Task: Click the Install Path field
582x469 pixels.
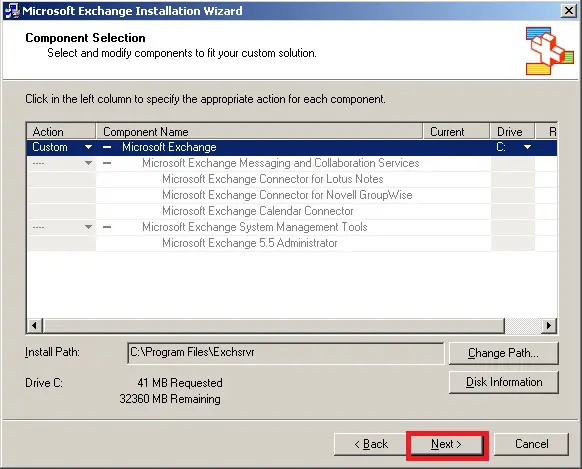Action: click(285, 353)
